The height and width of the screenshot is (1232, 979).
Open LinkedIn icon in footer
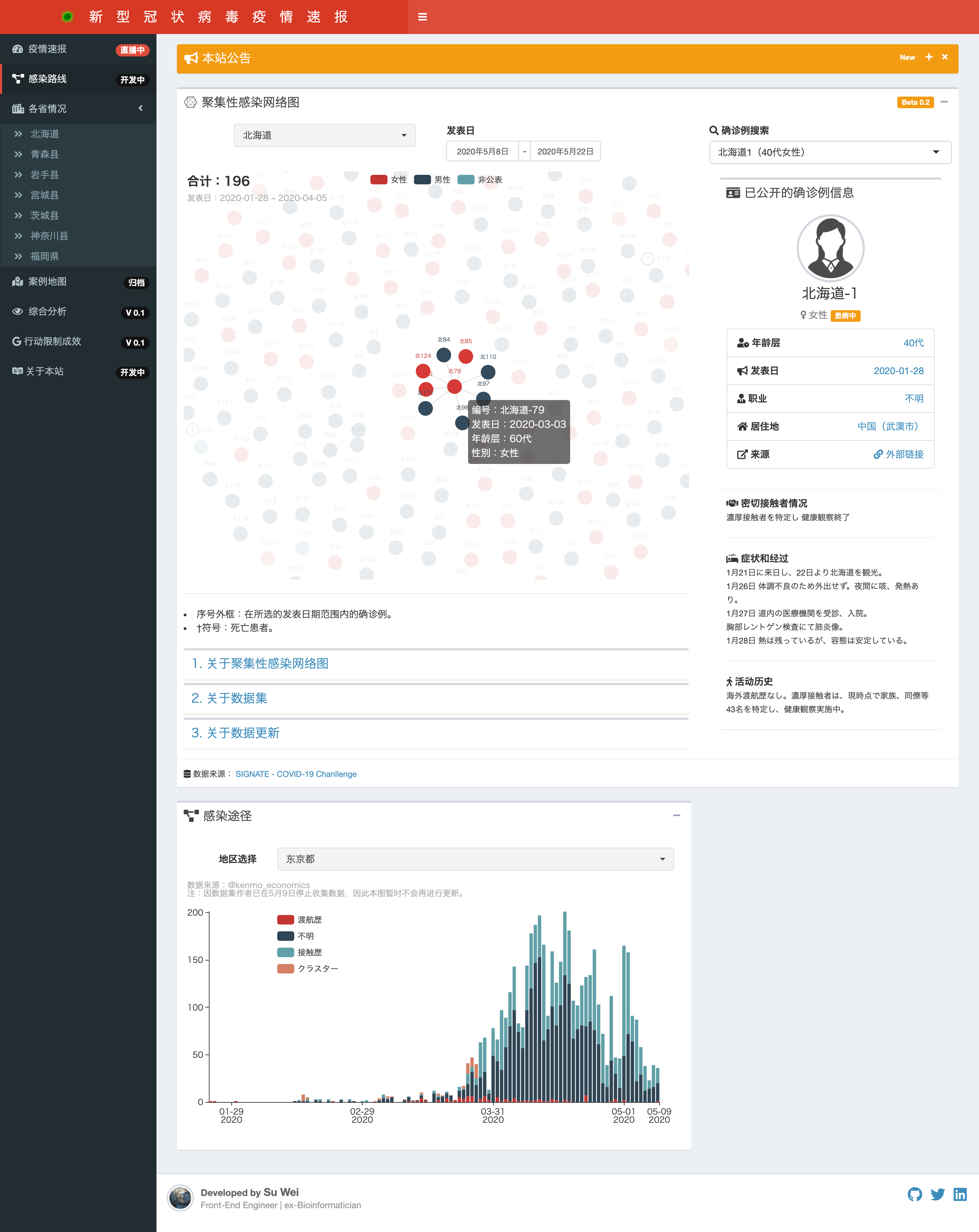(x=960, y=1194)
